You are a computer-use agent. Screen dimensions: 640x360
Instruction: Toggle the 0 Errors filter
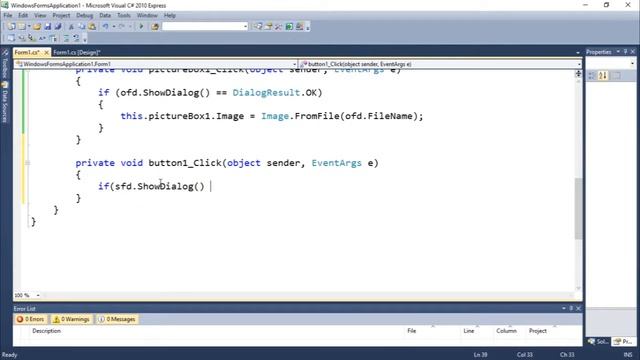point(30,319)
